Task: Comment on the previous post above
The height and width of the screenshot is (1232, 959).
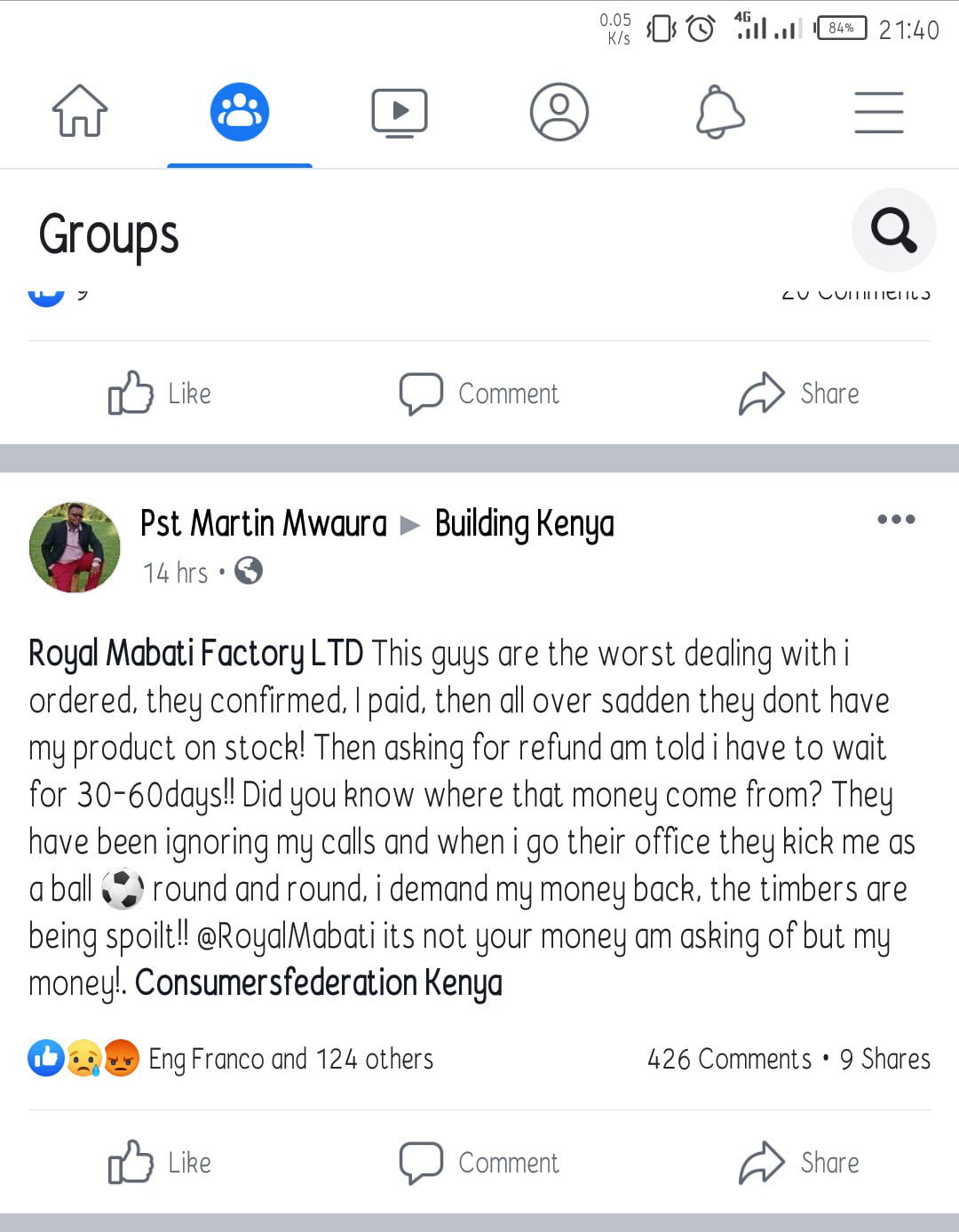Action: point(479,393)
